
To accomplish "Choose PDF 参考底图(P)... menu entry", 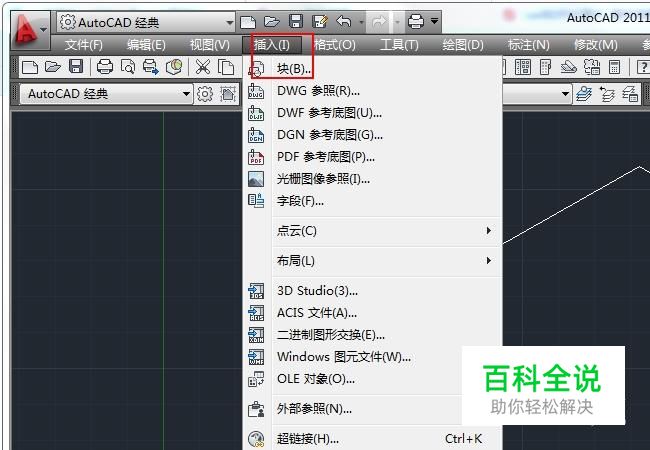I will 374,157.
